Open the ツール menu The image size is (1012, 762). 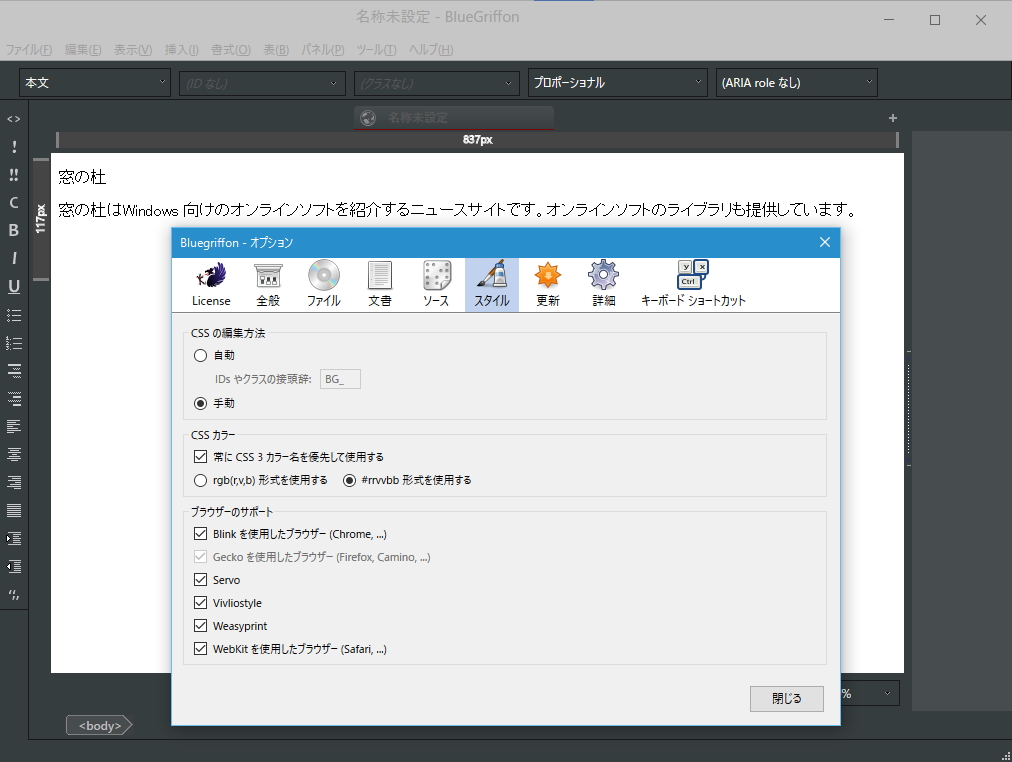[x=376, y=50]
